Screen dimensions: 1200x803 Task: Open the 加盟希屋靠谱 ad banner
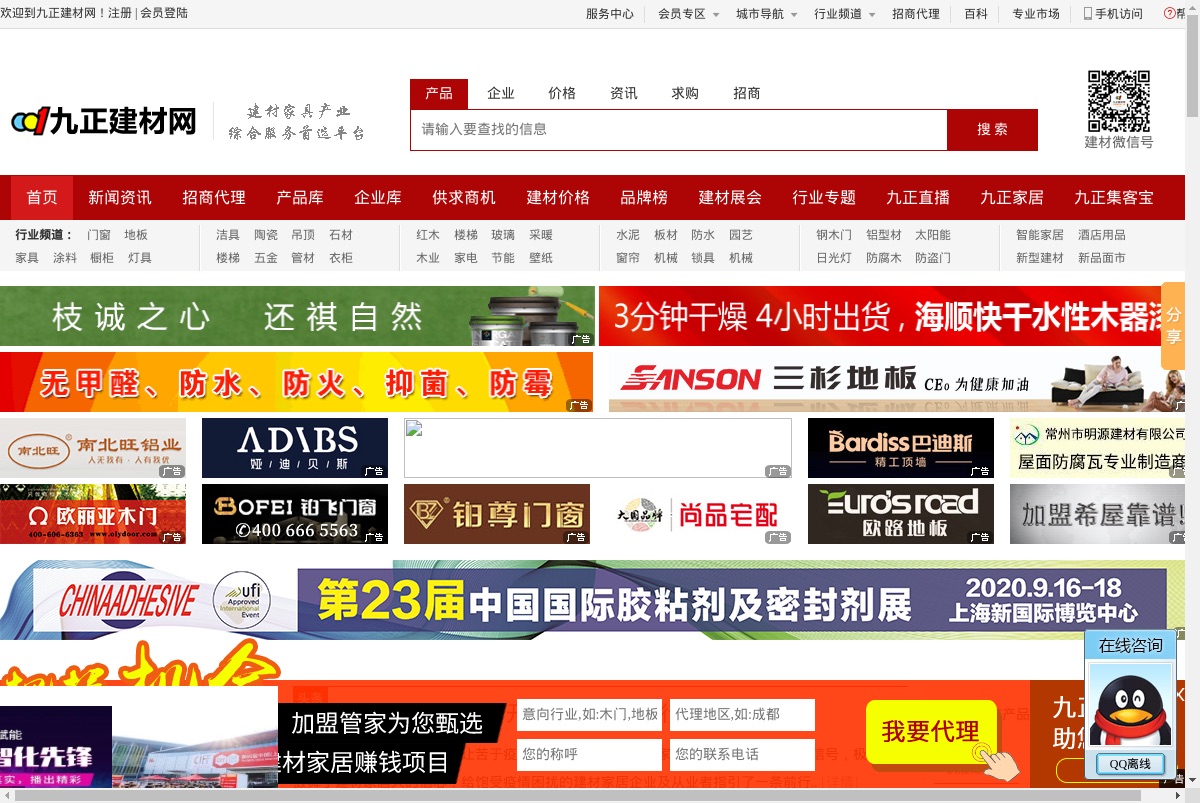pos(1098,514)
